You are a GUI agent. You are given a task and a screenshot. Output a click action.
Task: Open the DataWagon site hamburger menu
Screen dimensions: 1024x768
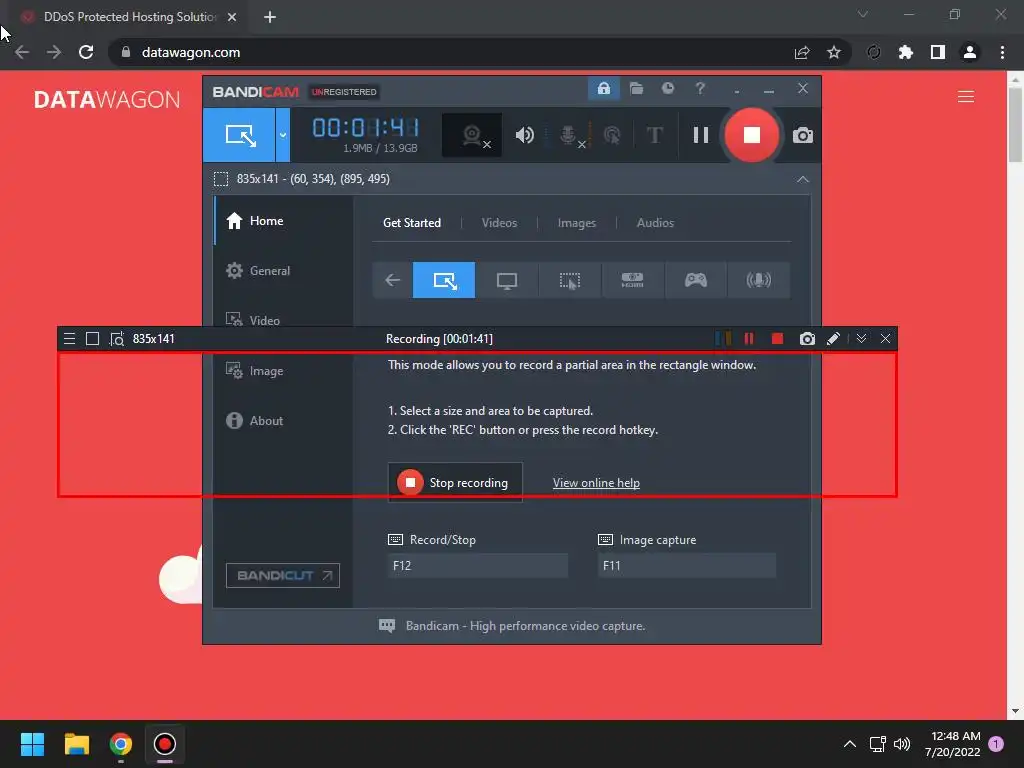click(966, 97)
